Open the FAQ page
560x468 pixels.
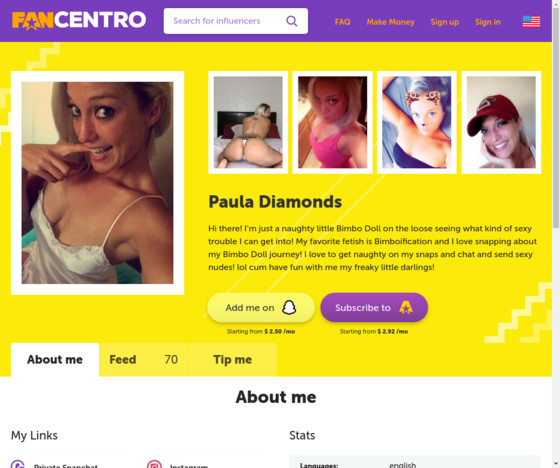[x=342, y=22]
